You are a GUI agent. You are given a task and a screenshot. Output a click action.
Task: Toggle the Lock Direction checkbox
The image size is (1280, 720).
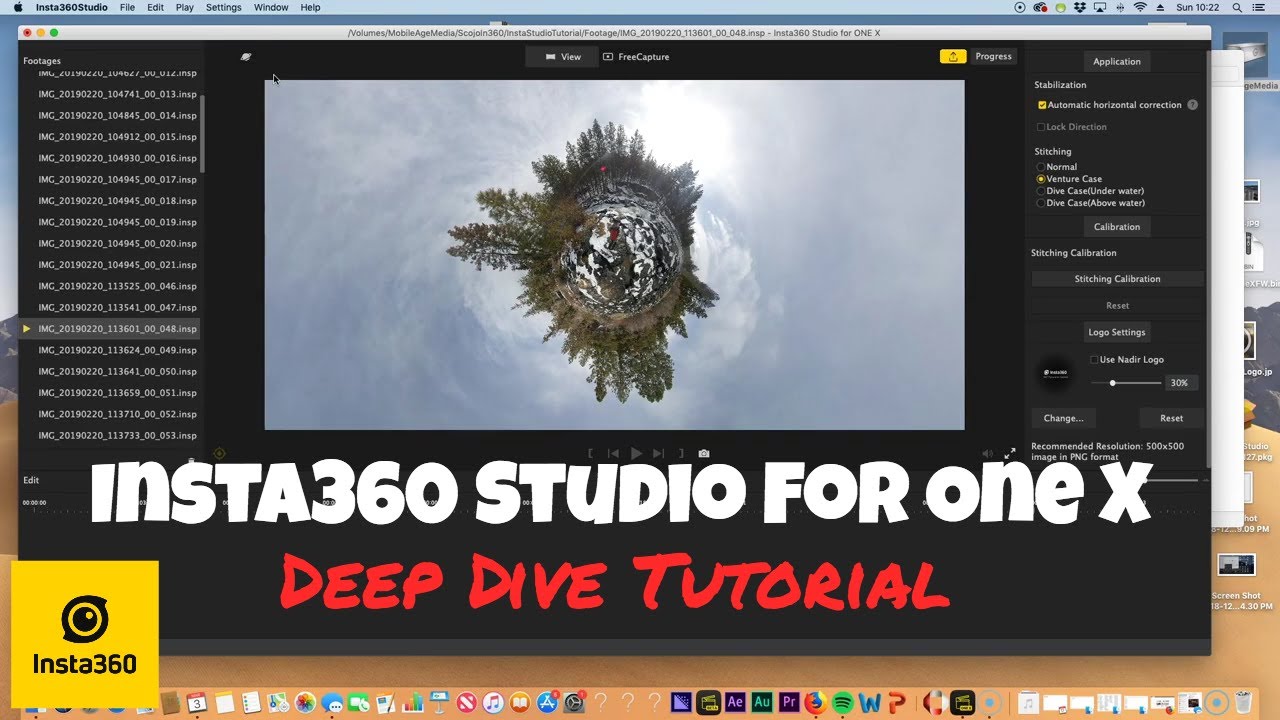click(x=1041, y=127)
